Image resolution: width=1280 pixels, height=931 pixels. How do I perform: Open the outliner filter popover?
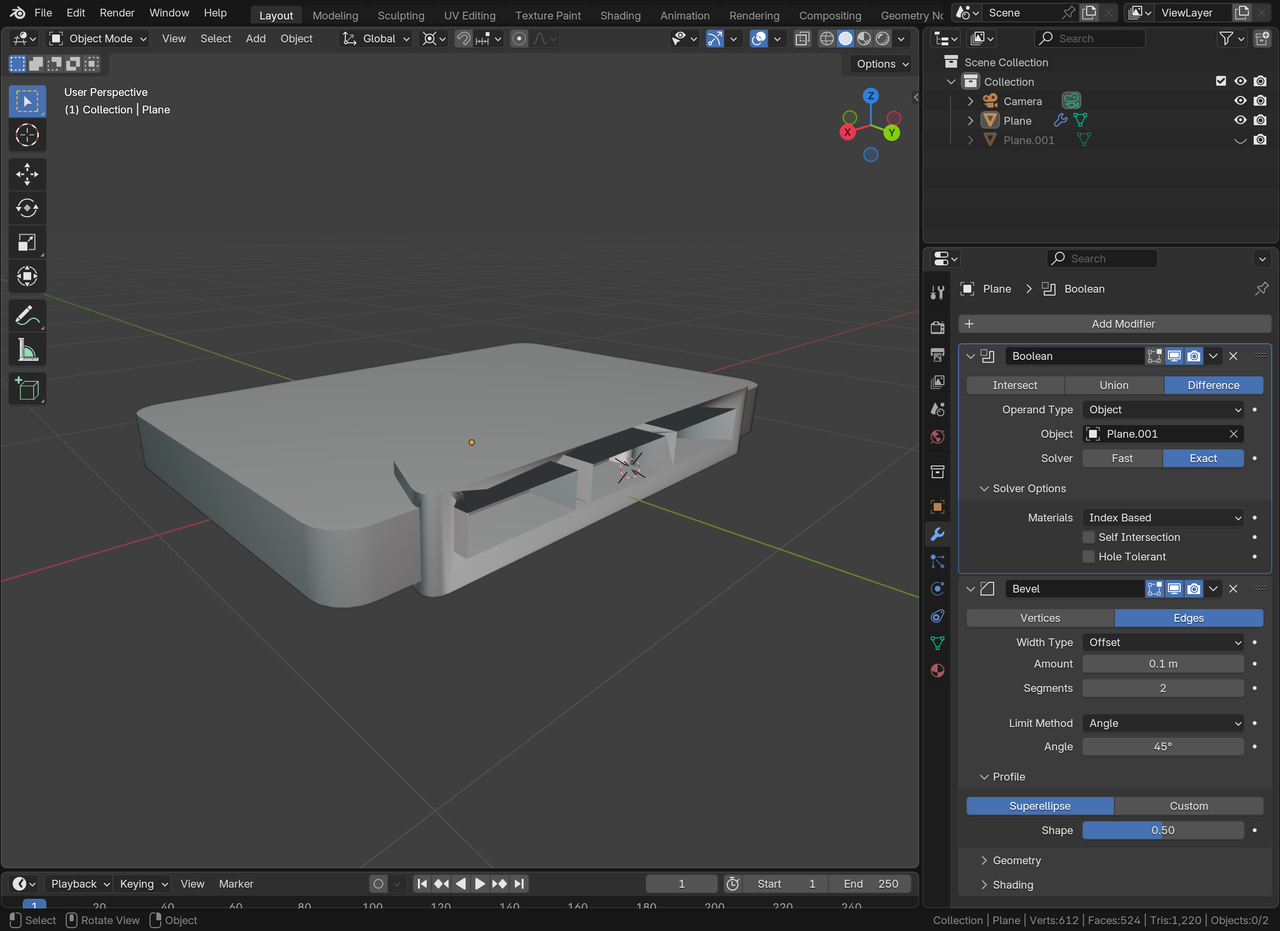[x=1232, y=38]
